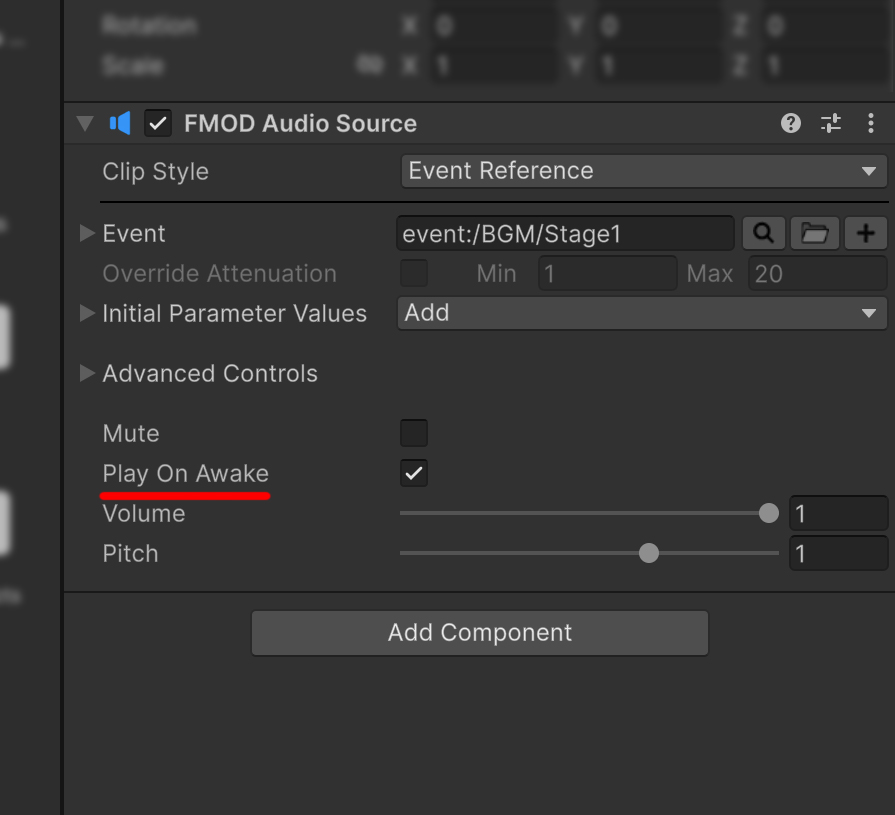Click the Add Component button

480,633
